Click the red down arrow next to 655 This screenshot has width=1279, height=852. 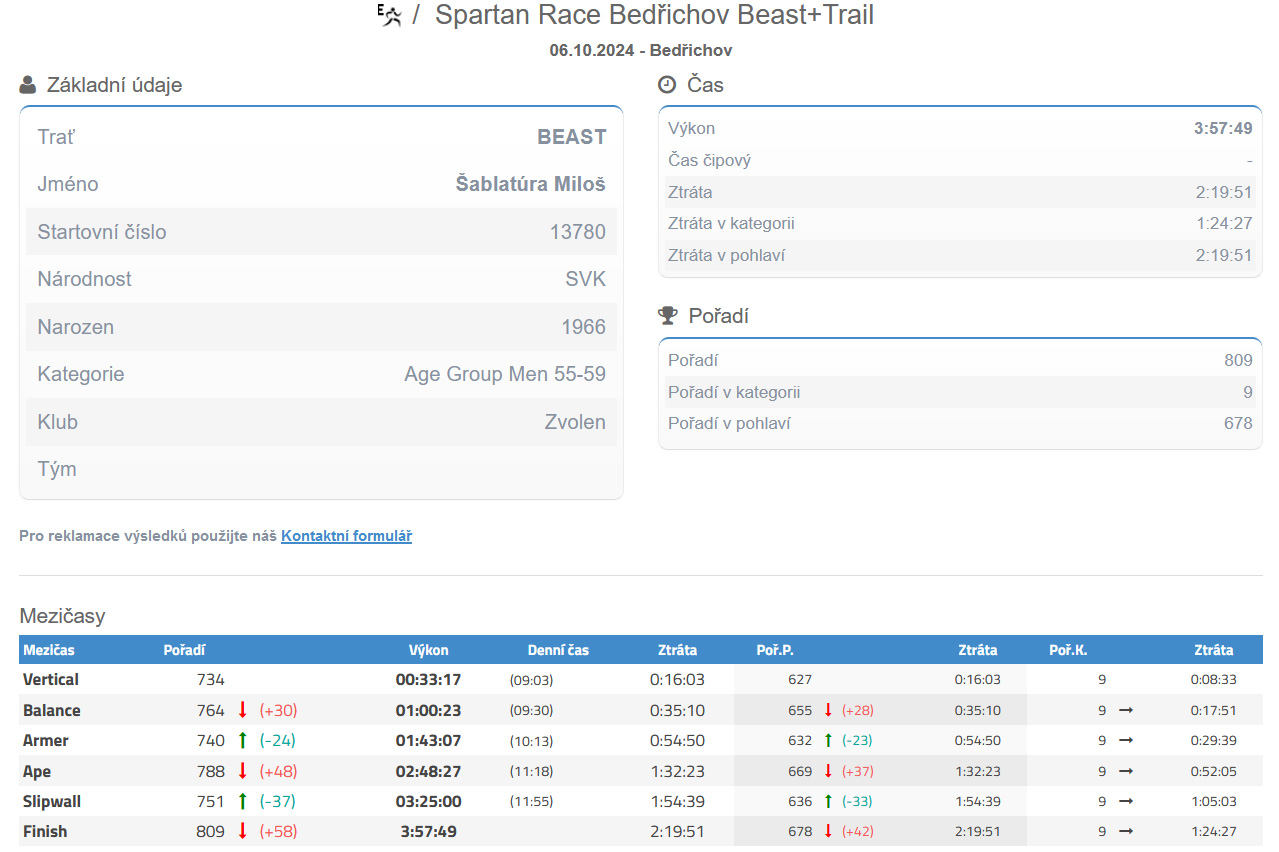click(x=828, y=710)
